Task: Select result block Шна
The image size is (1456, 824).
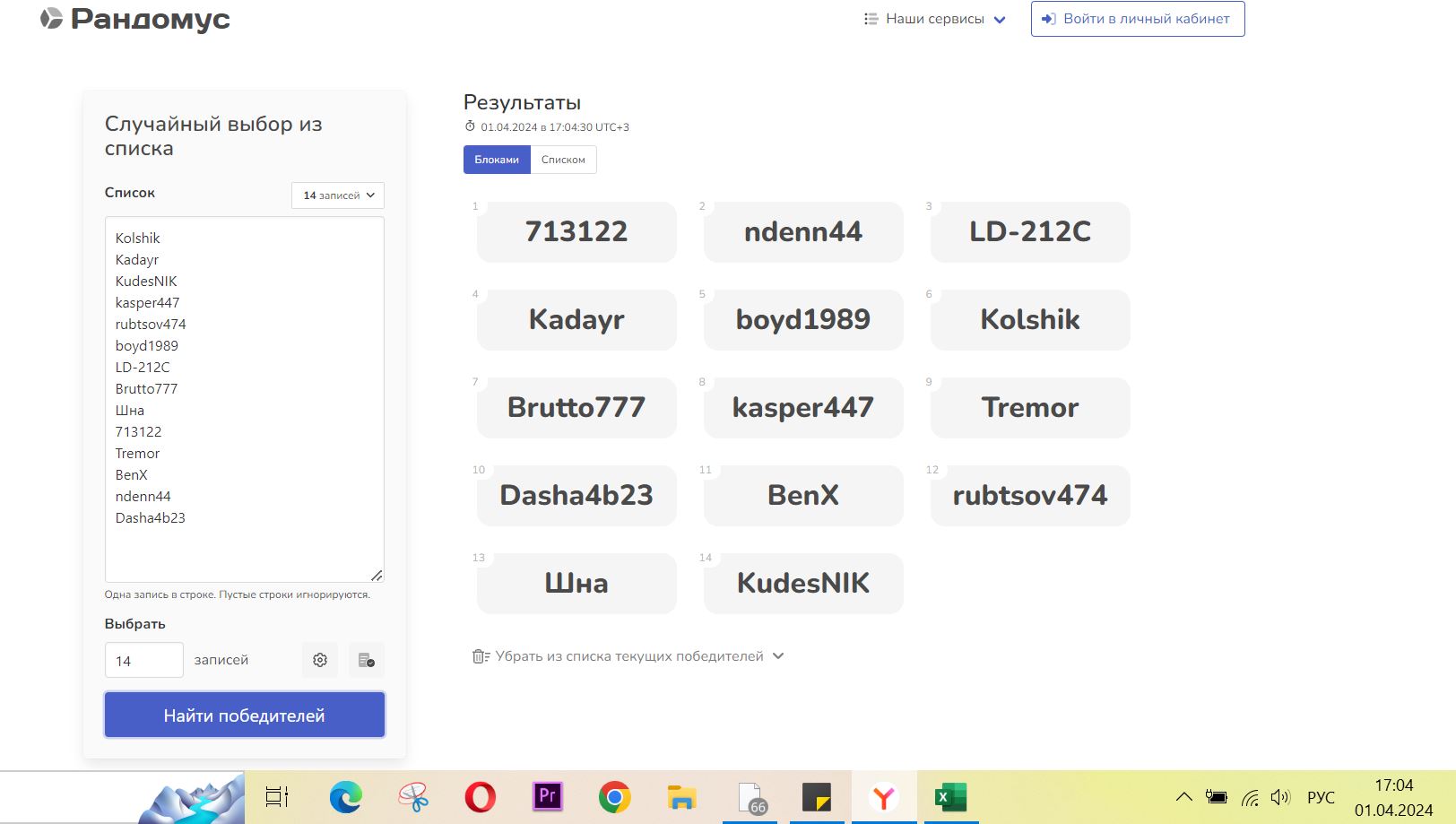Action: (576, 584)
